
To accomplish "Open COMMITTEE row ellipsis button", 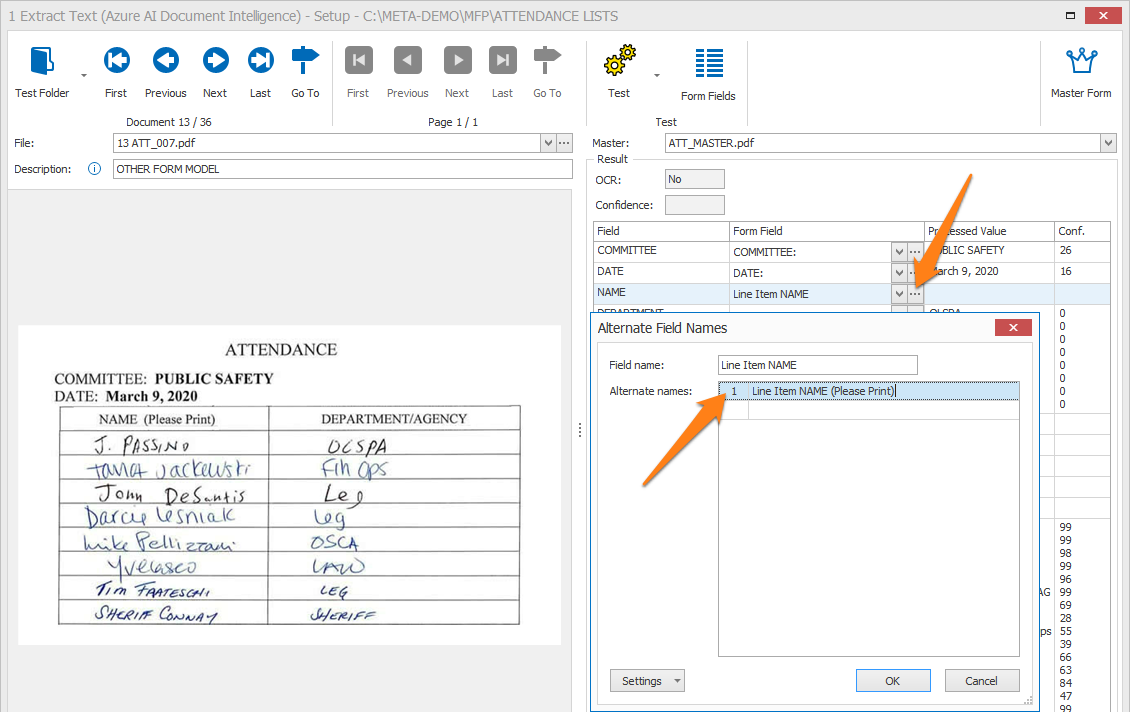I will (915, 252).
